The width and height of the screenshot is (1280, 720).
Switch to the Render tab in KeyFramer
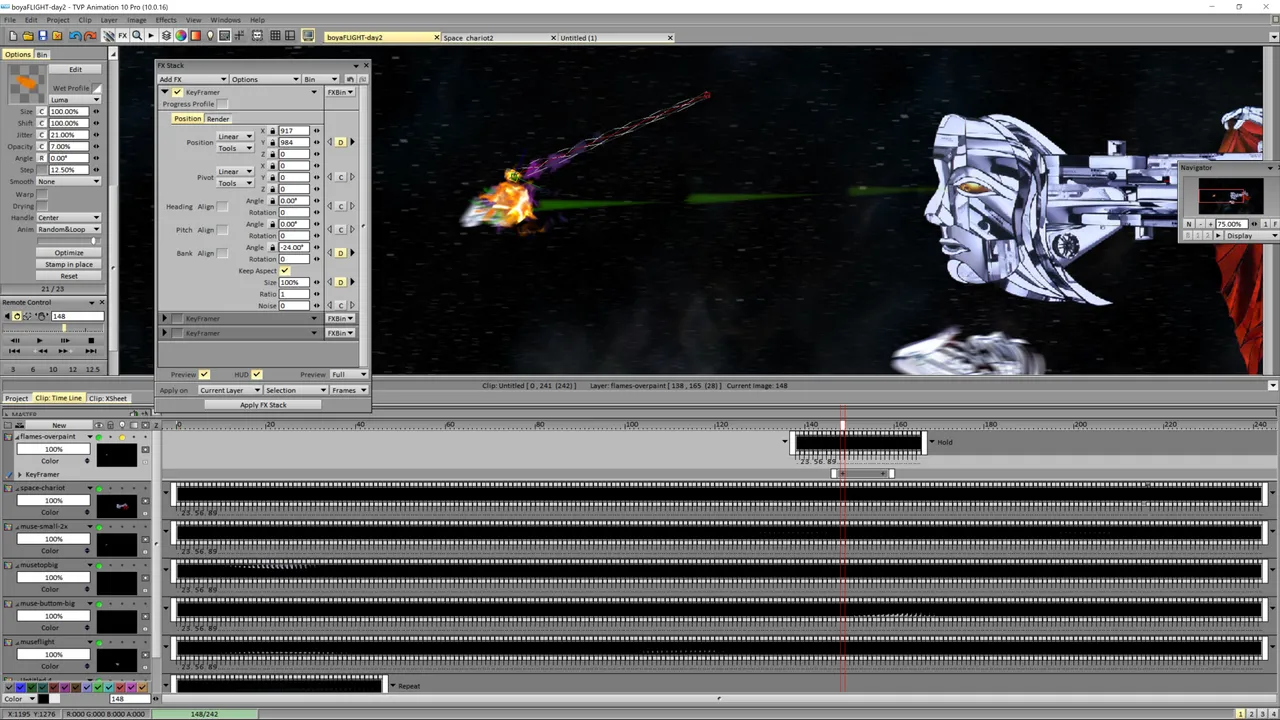coord(218,119)
